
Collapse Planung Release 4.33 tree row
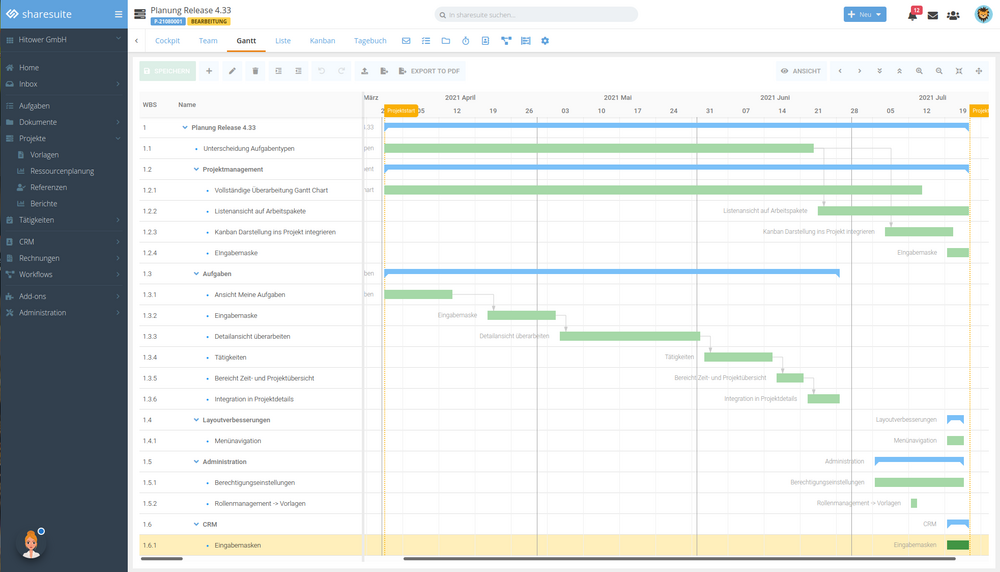tap(185, 128)
